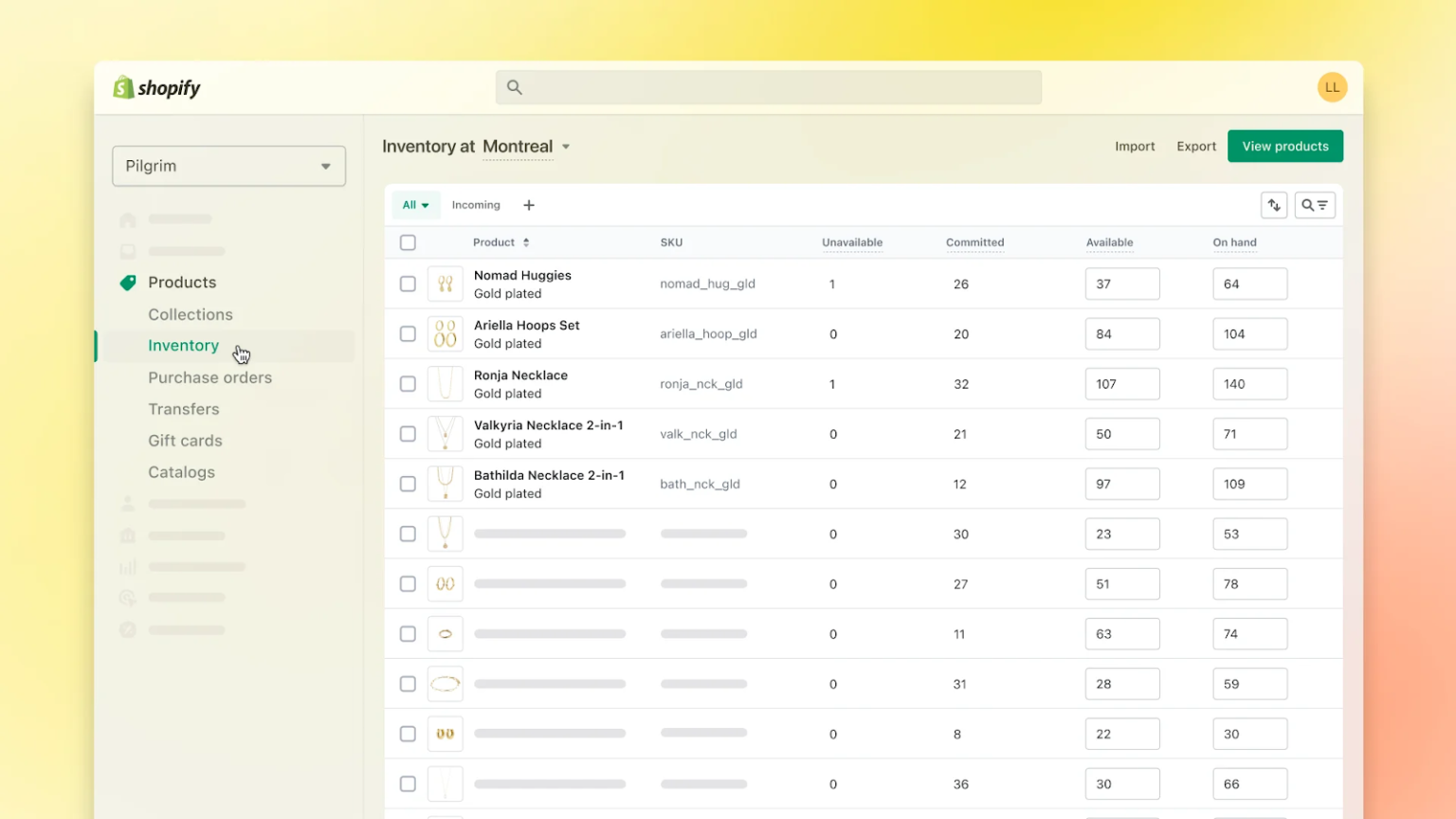Check the Ariella Hoops Set row checkbox

click(408, 334)
